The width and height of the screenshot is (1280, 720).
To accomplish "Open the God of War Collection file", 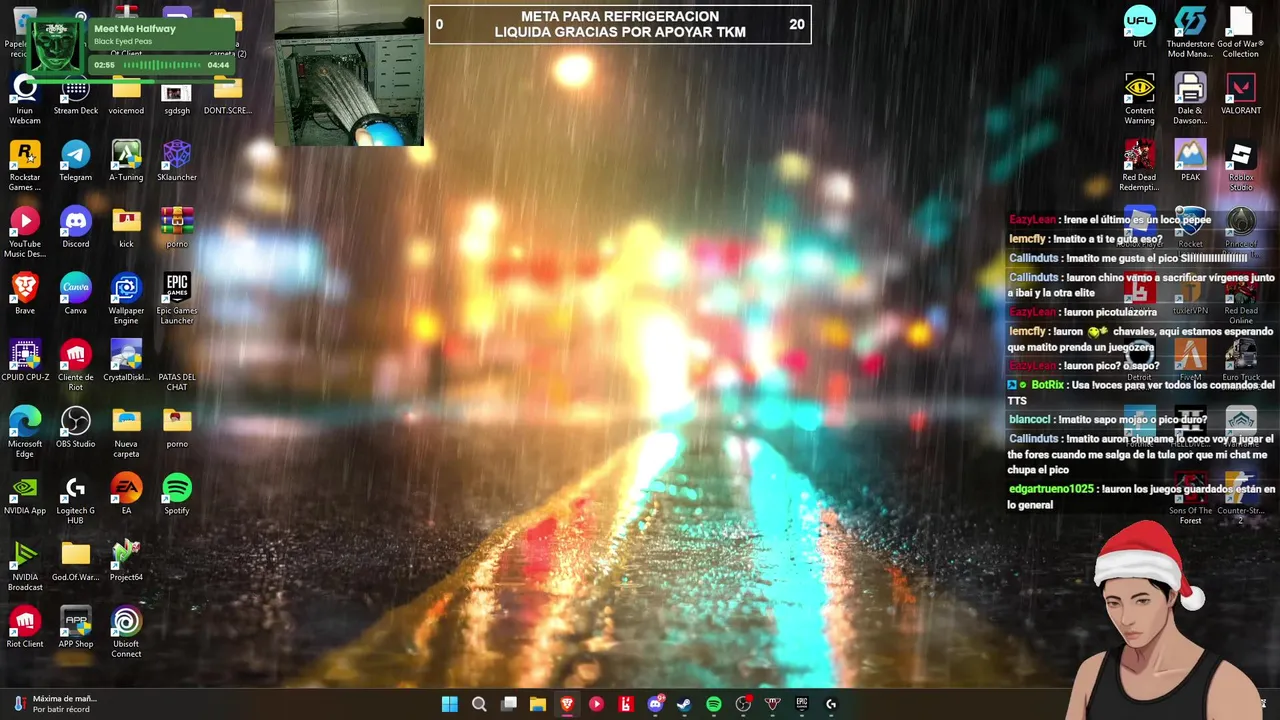I will point(1241,33).
